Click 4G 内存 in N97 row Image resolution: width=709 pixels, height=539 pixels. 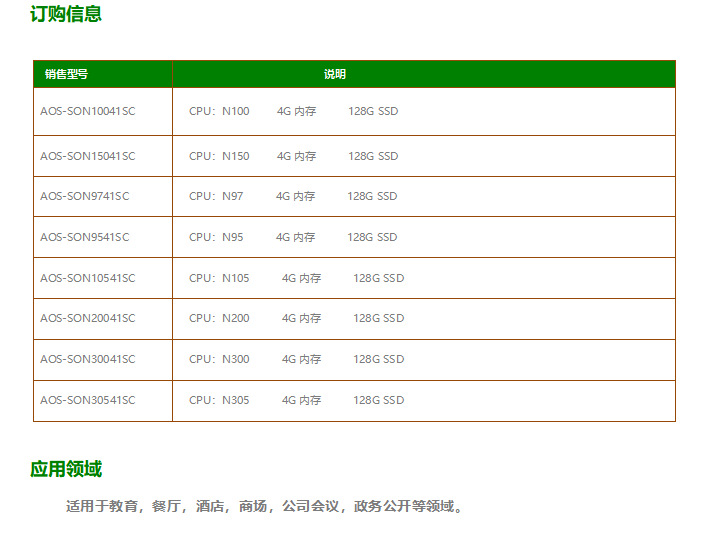296,196
